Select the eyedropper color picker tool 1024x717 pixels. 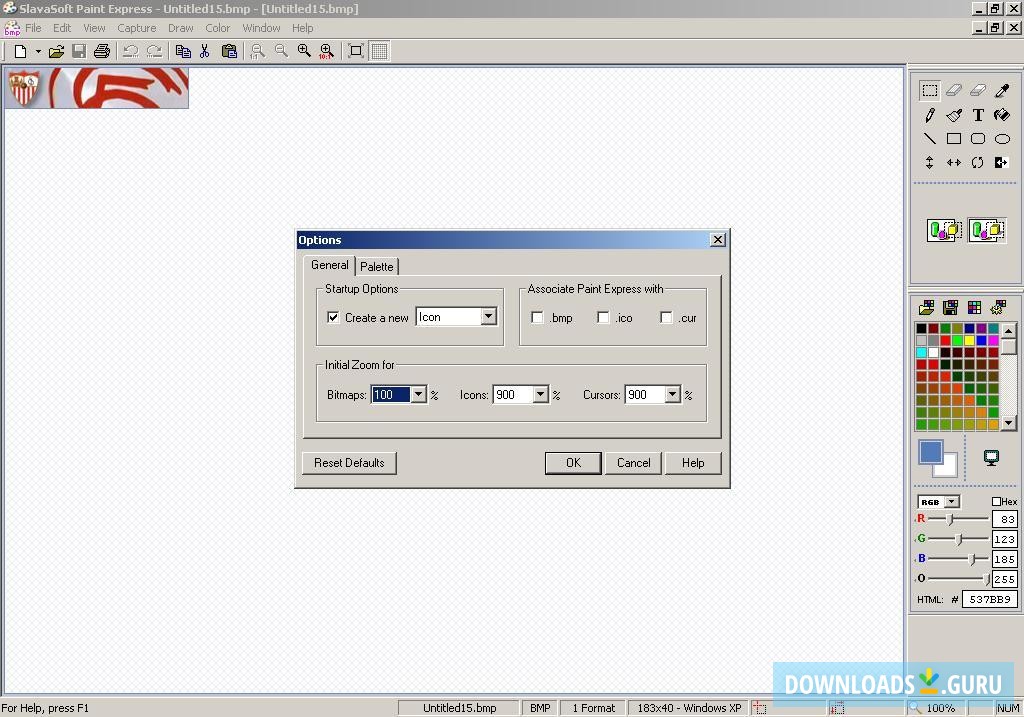coord(1002,90)
